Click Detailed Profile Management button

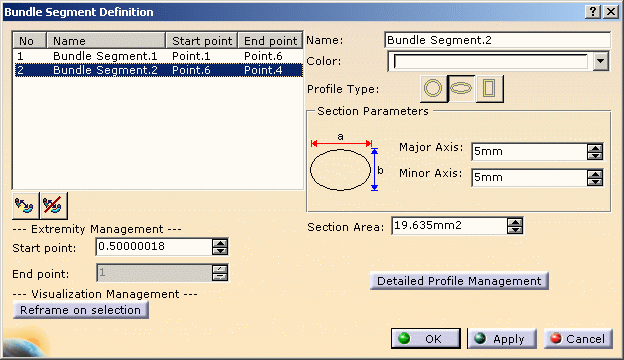459,281
